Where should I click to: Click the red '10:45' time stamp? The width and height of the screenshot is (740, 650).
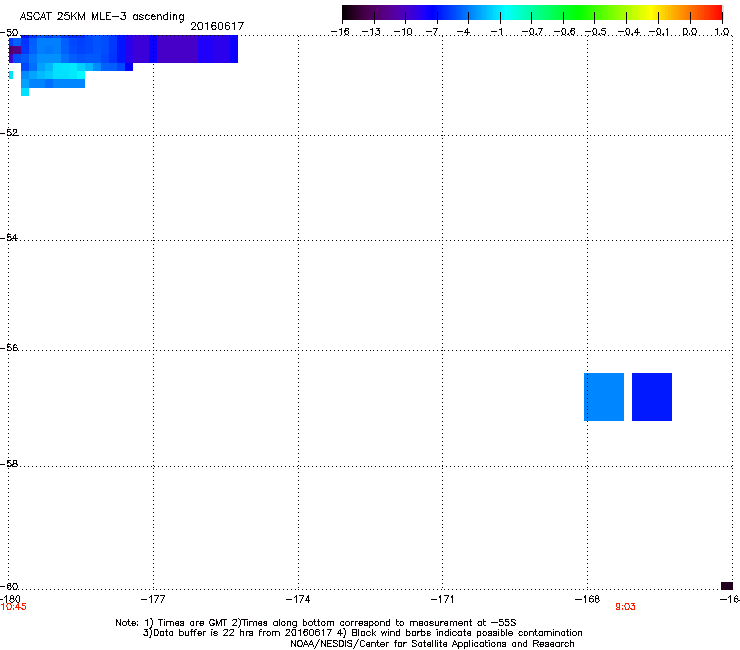(13, 607)
